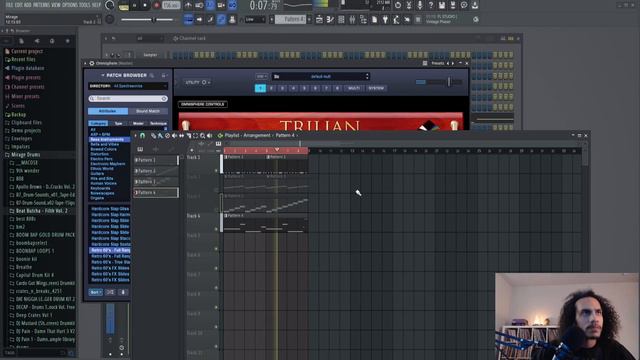
Task: Toggle the blue link/multilink icon in toolbar
Action: tap(221, 20)
